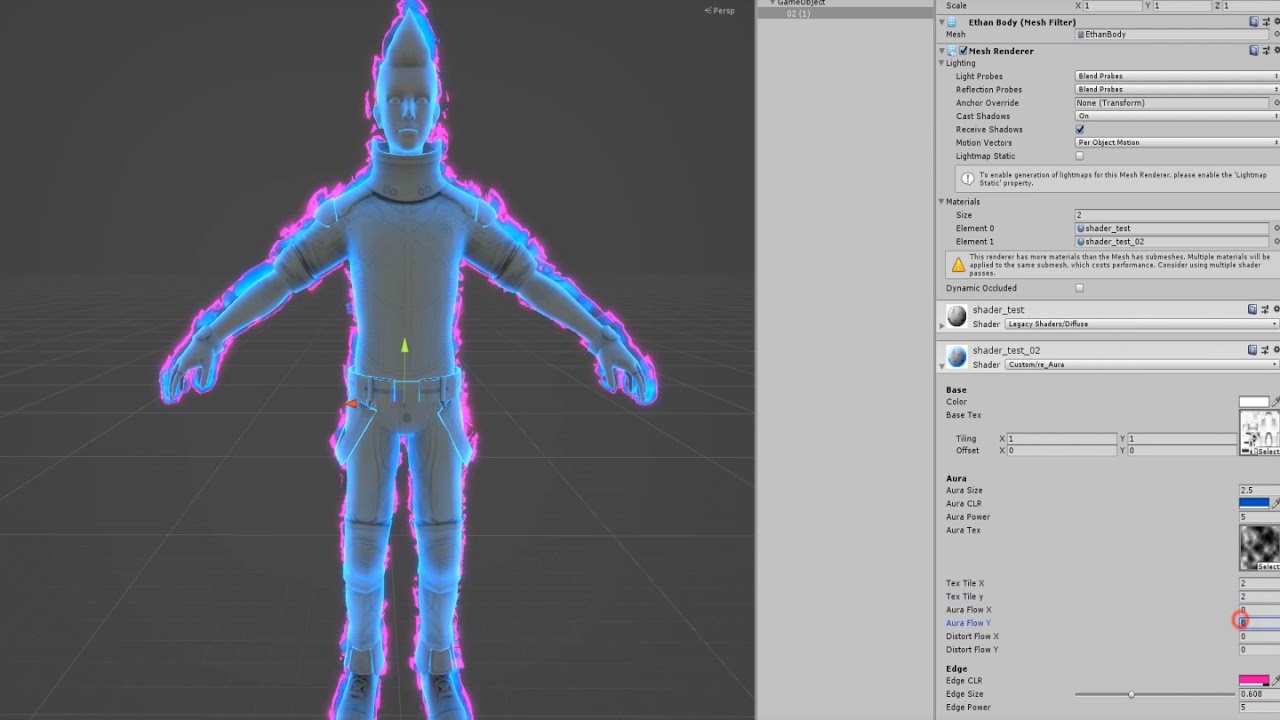Select the green Y-axis move gizmo arrow
The width and height of the screenshot is (1280, 720).
click(x=404, y=346)
